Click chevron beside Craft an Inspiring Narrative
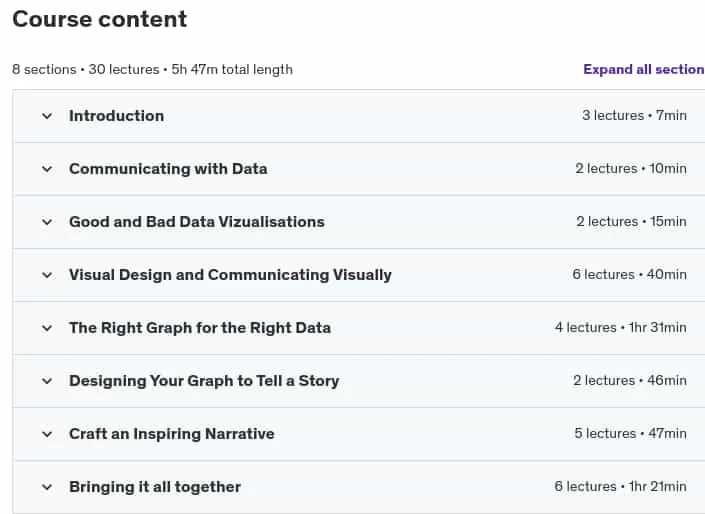Viewport: 705px width, 514px height. tap(47, 434)
